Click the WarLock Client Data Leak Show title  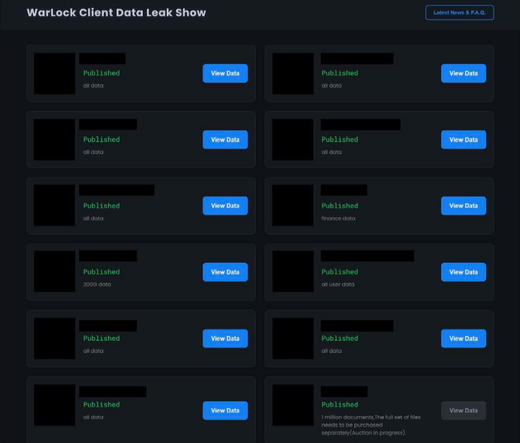click(116, 13)
